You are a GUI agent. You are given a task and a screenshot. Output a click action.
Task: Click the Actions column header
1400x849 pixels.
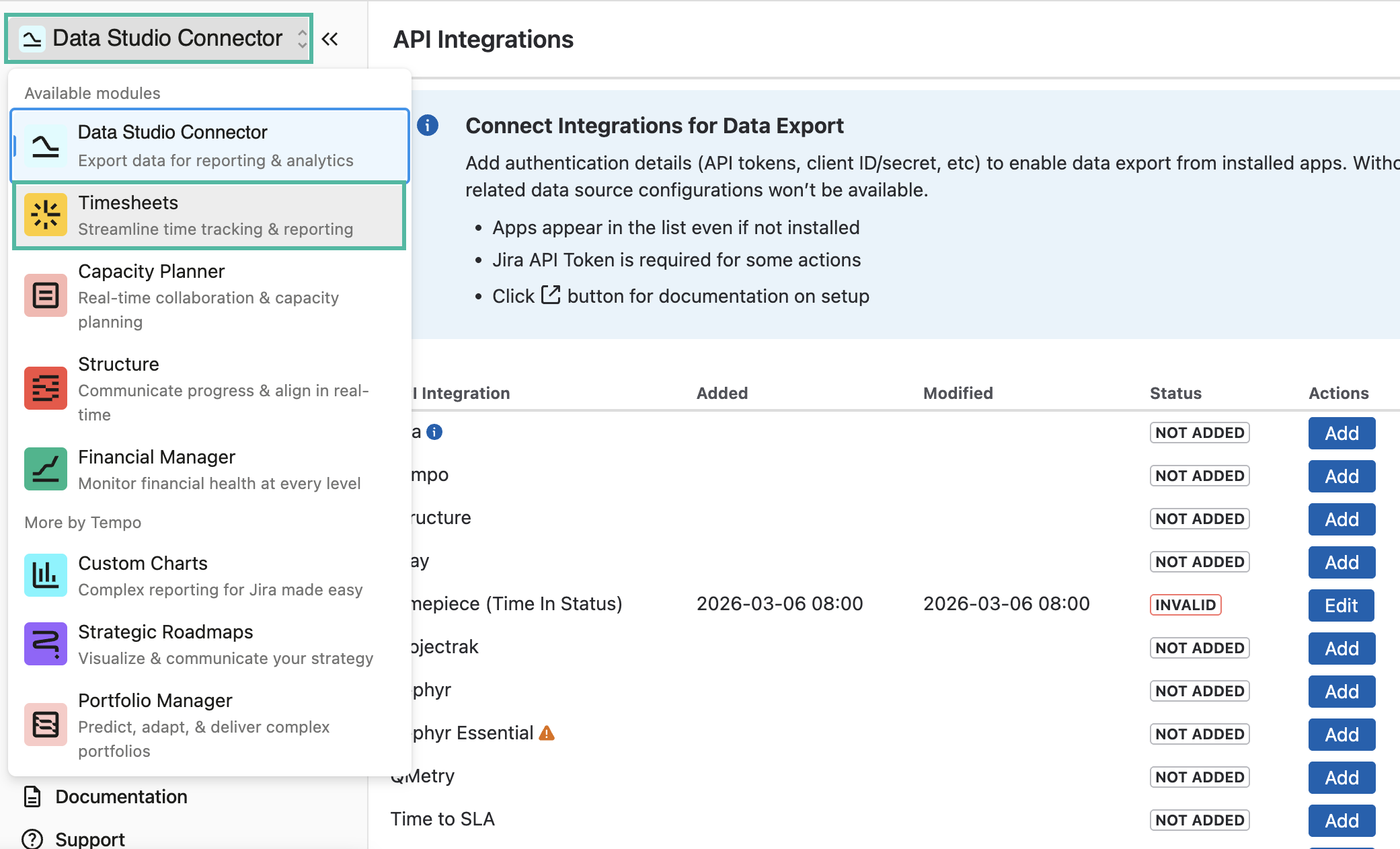[x=1339, y=393]
